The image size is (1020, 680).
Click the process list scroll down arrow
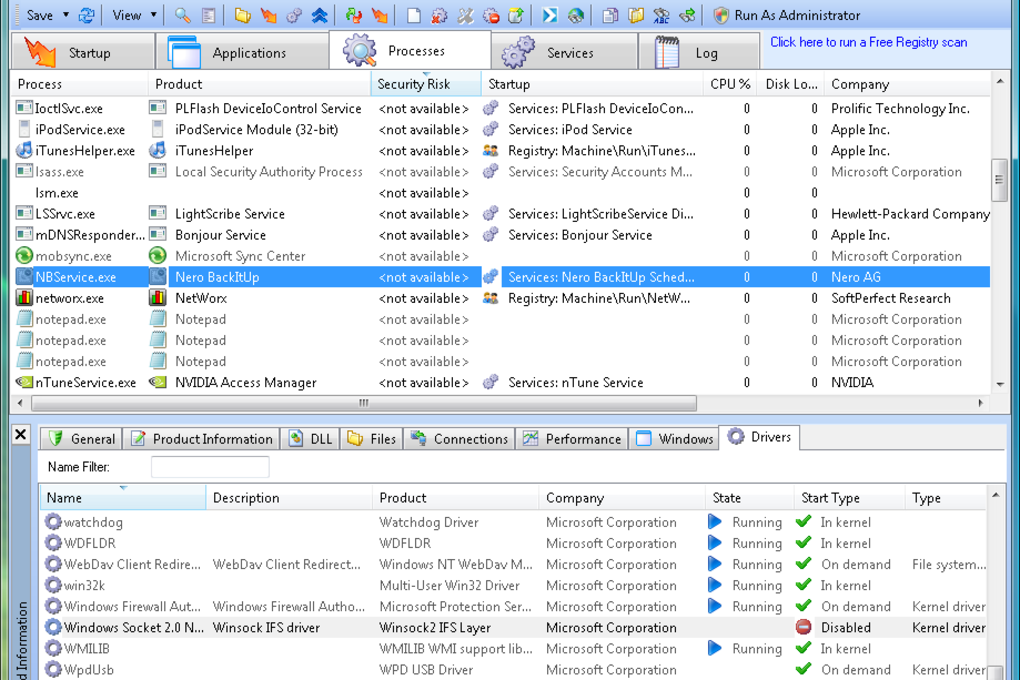pyautogui.click(x=1000, y=384)
